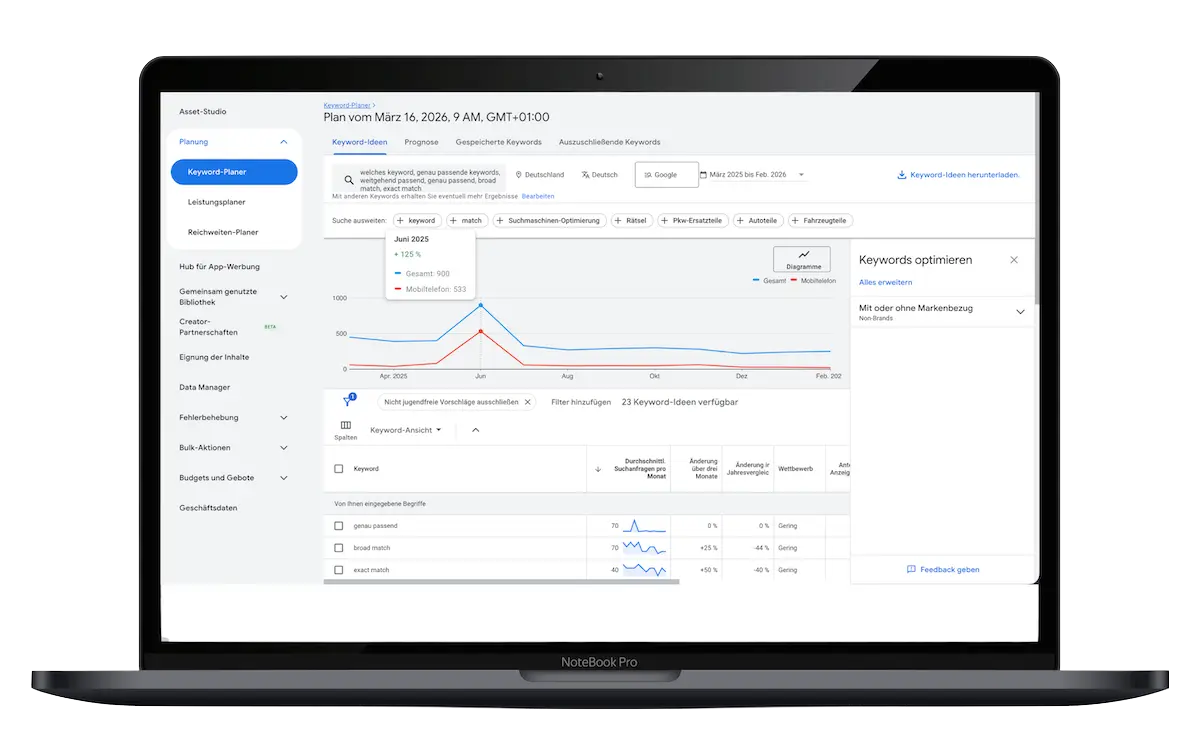Add 'Autoteile' to broaden search
The width and height of the screenshot is (1200, 733).
point(758,220)
